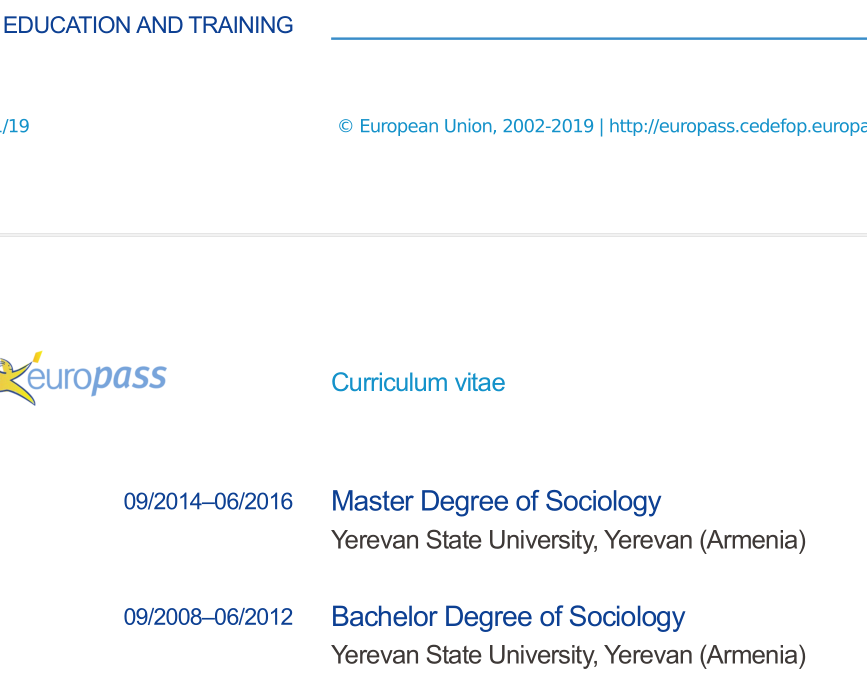Click the 09/2014–06/2016 date range
The image size is (867, 688).
point(208,502)
